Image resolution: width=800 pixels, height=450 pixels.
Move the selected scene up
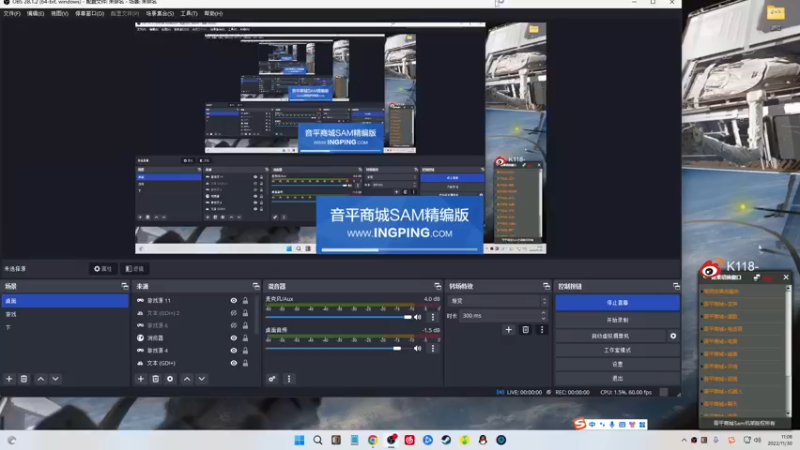(x=41, y=379)
